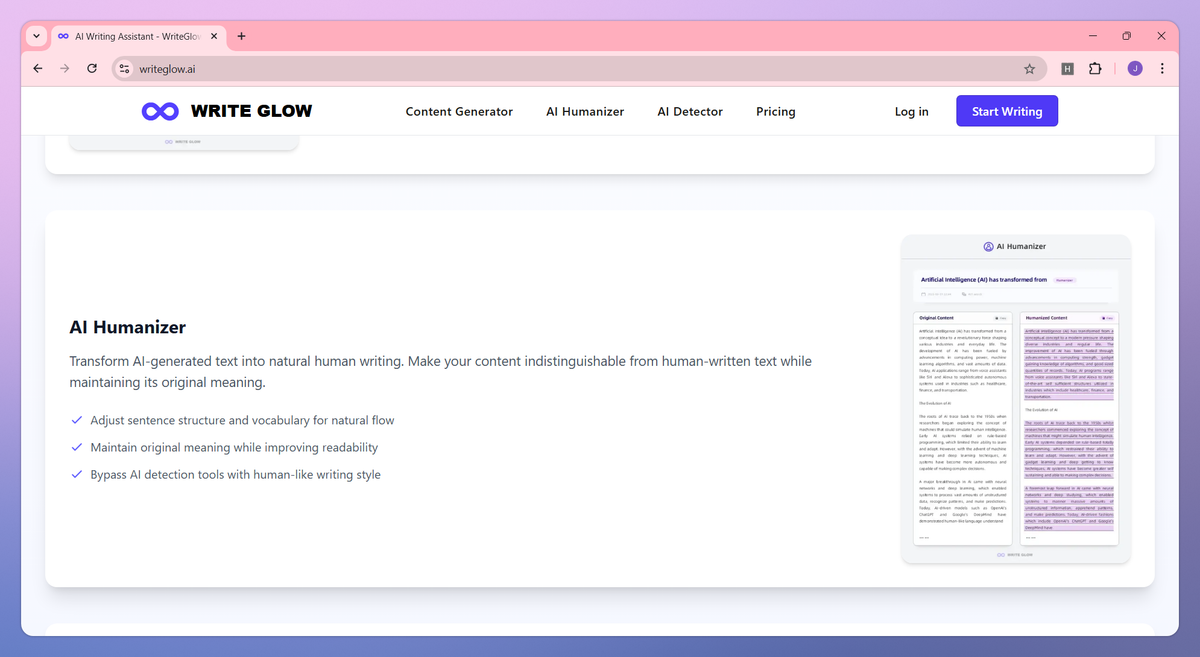Open the tab search dropdown arrow

(x=36, y=36)
